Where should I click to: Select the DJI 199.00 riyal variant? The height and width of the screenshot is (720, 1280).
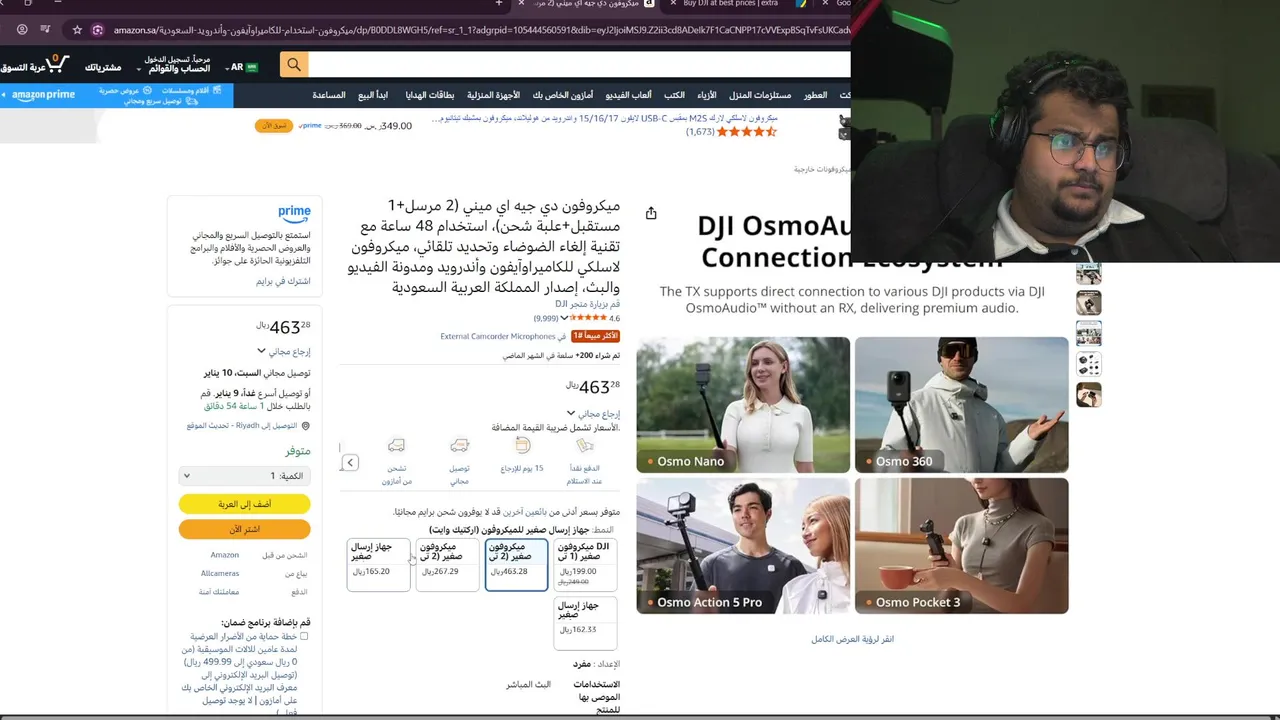pos(585,564)
